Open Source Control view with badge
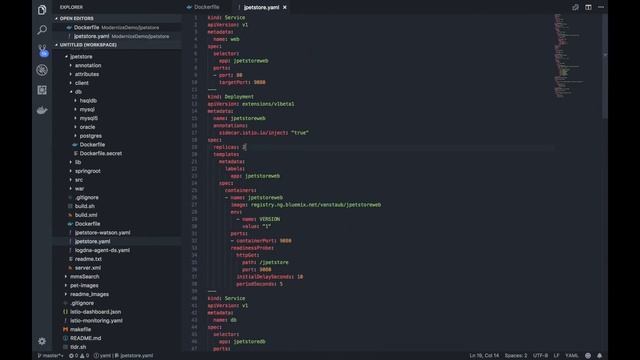 tap(42, 50)
